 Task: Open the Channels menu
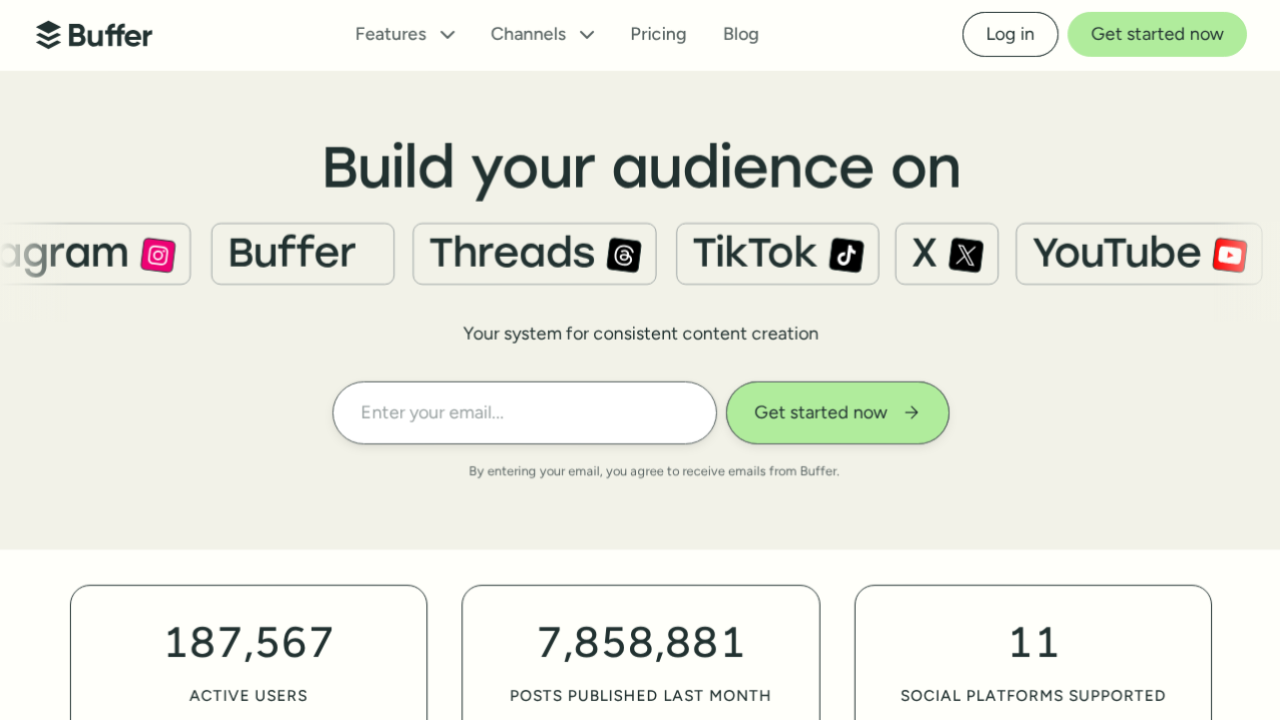(543, 34)
